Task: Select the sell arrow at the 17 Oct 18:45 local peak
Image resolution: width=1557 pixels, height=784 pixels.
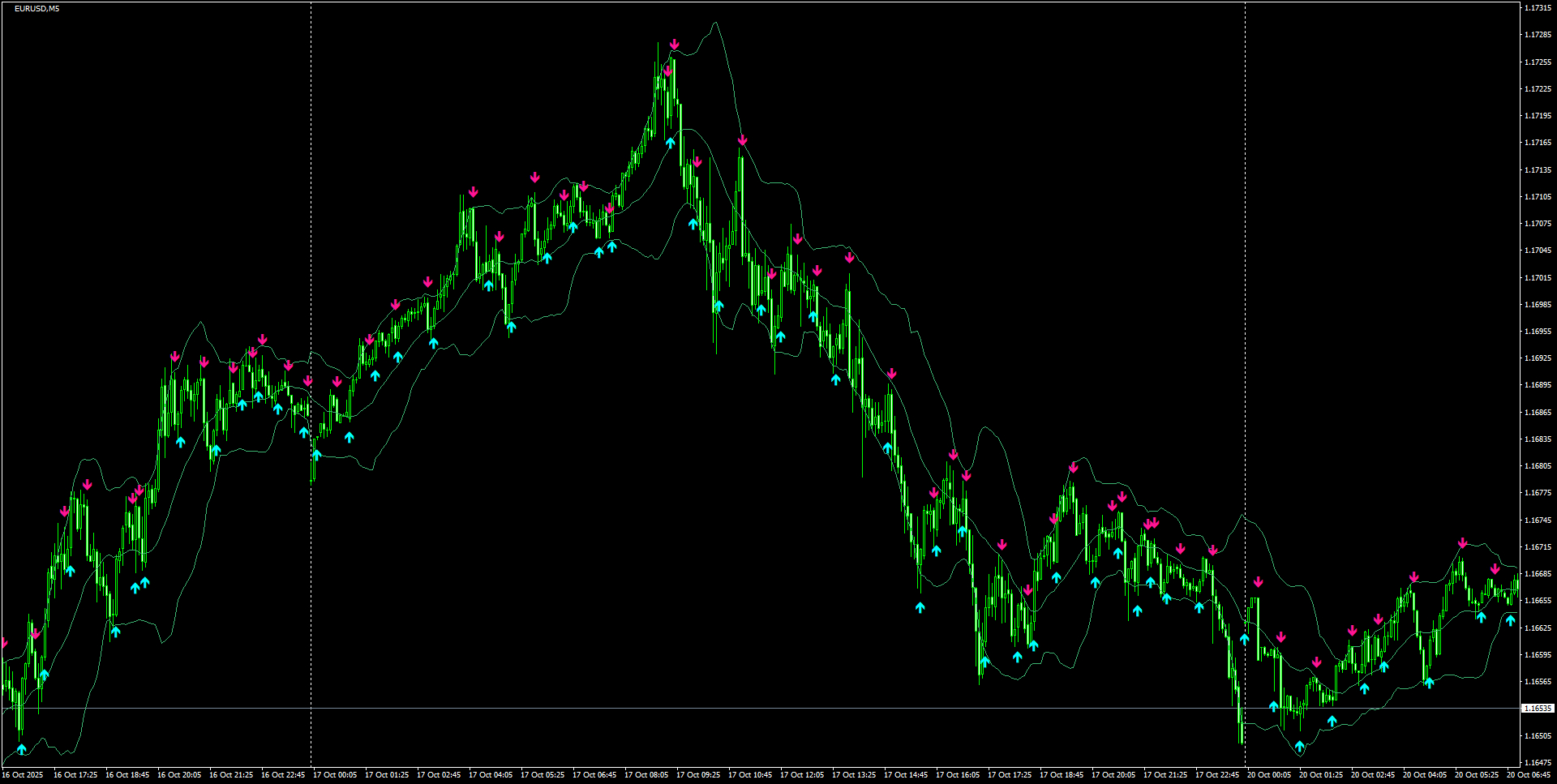Action: 1072,466
